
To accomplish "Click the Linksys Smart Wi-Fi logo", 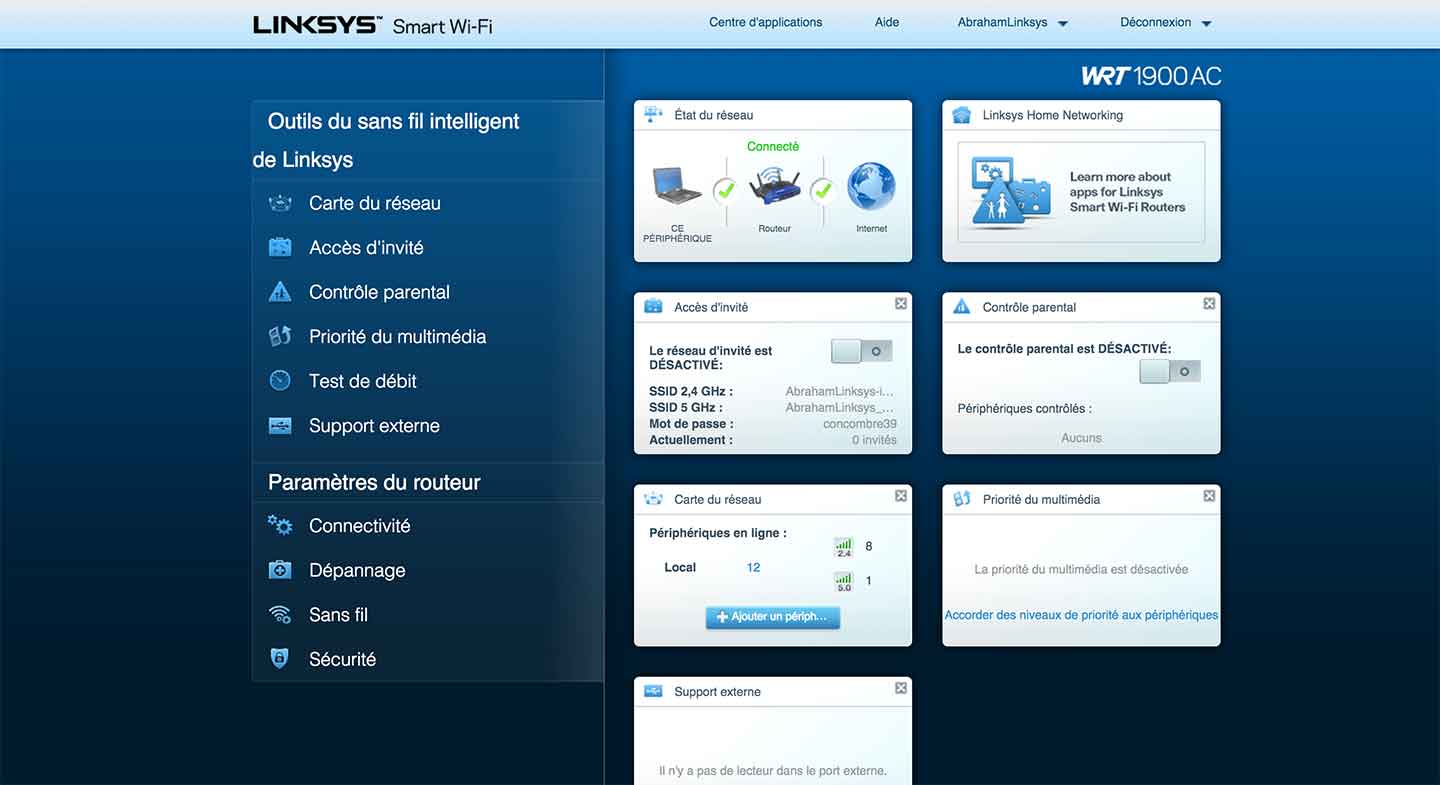I will [x=373, y=25].
